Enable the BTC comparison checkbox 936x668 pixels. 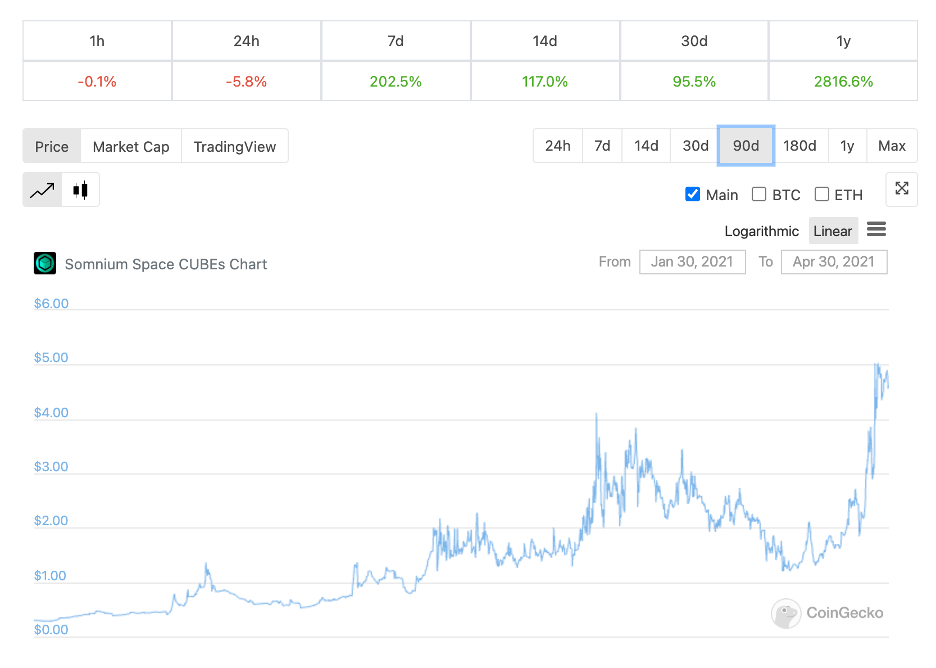(x=759, y=195)
